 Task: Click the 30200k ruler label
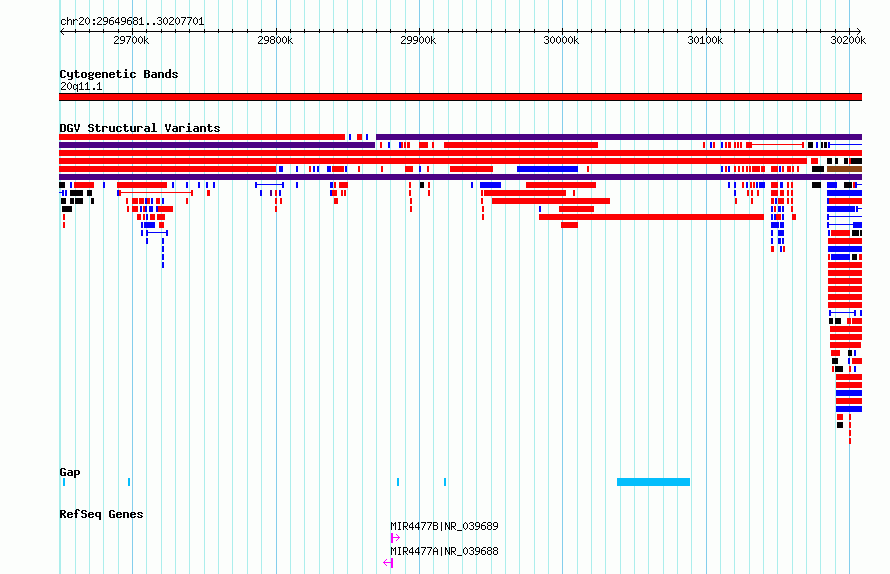pyautogui.click(x=848, y=40)
